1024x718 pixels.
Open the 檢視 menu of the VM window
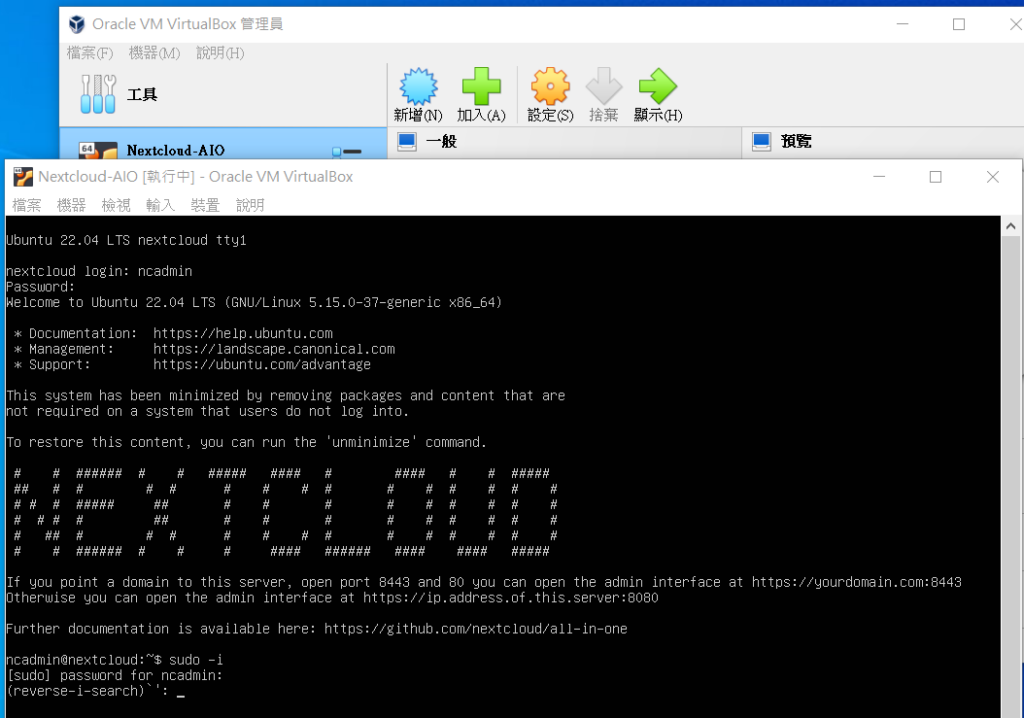coord(115,205)
